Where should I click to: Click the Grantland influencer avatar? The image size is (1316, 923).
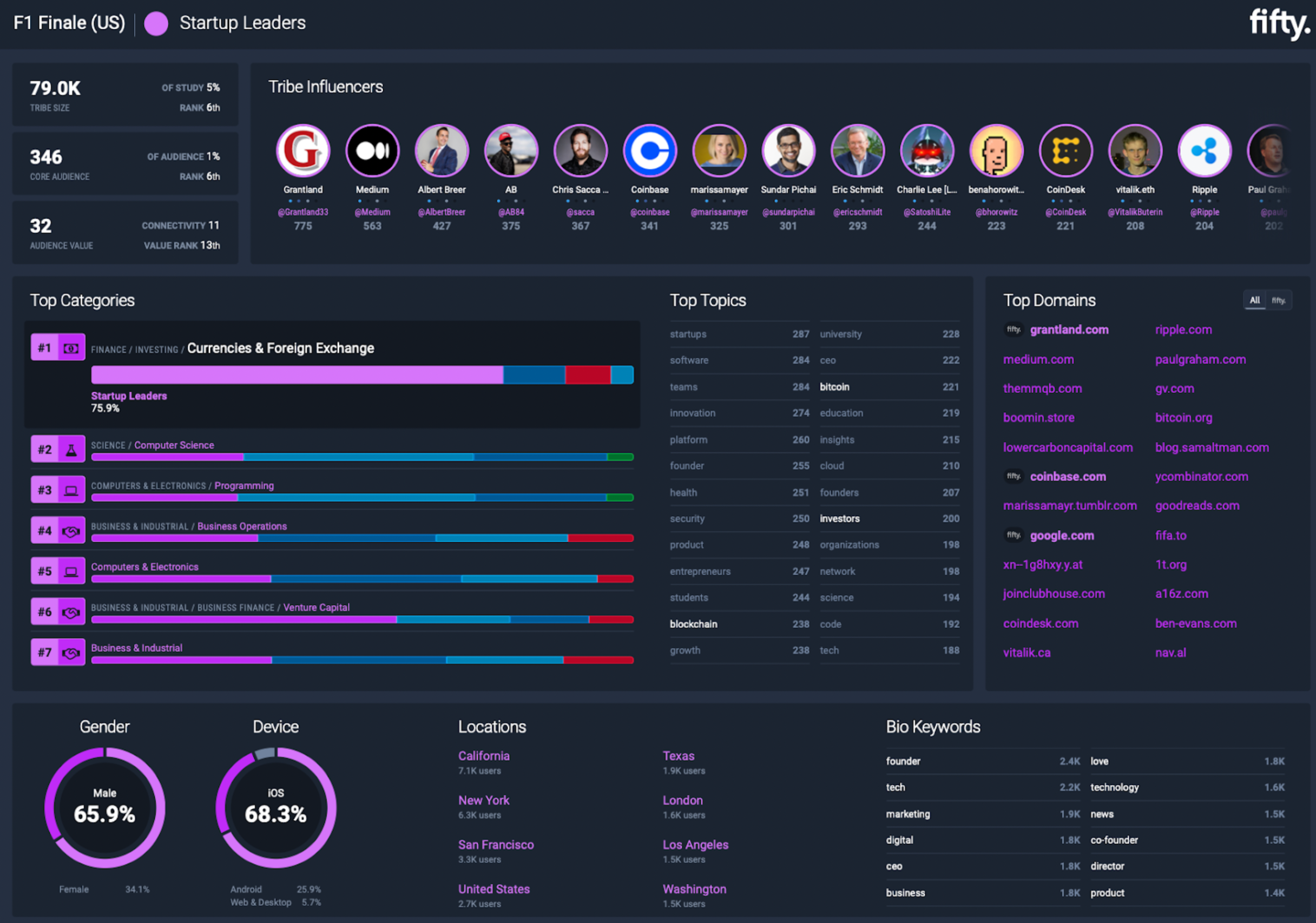(x=302, y=151)
